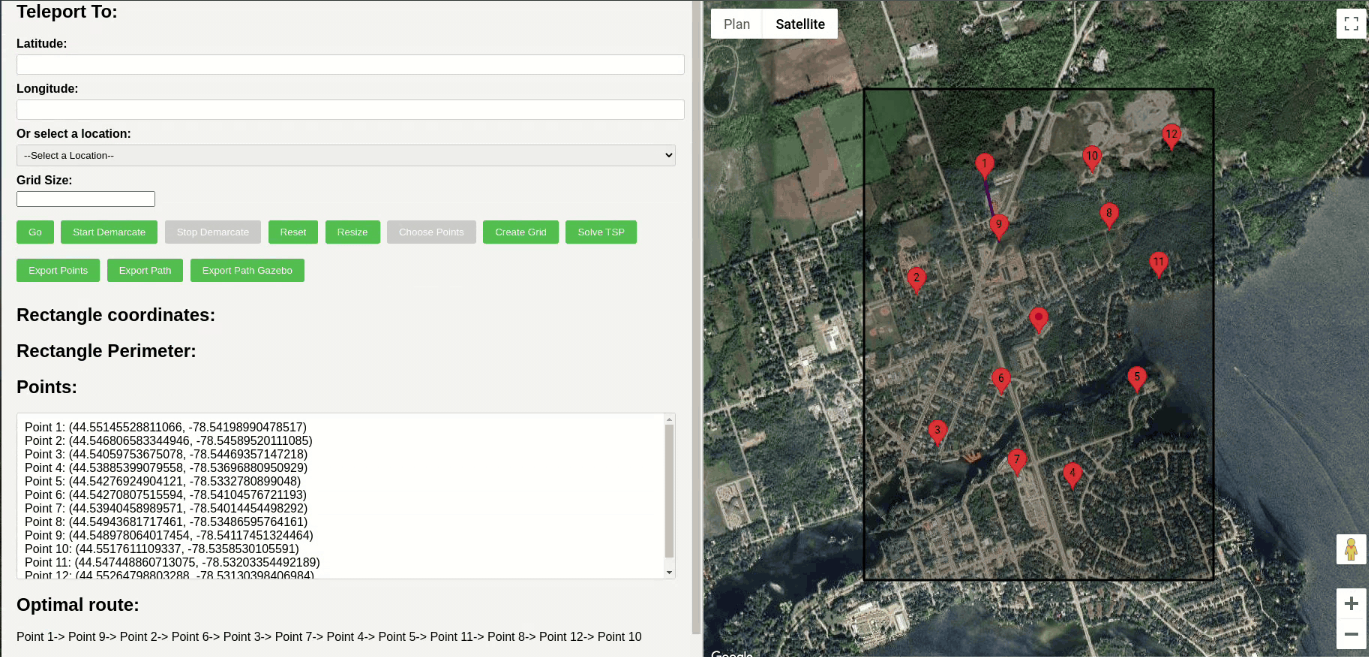Switch to Satellite map view
Viewport: 1369px width, 657px height.
(800, 24)
